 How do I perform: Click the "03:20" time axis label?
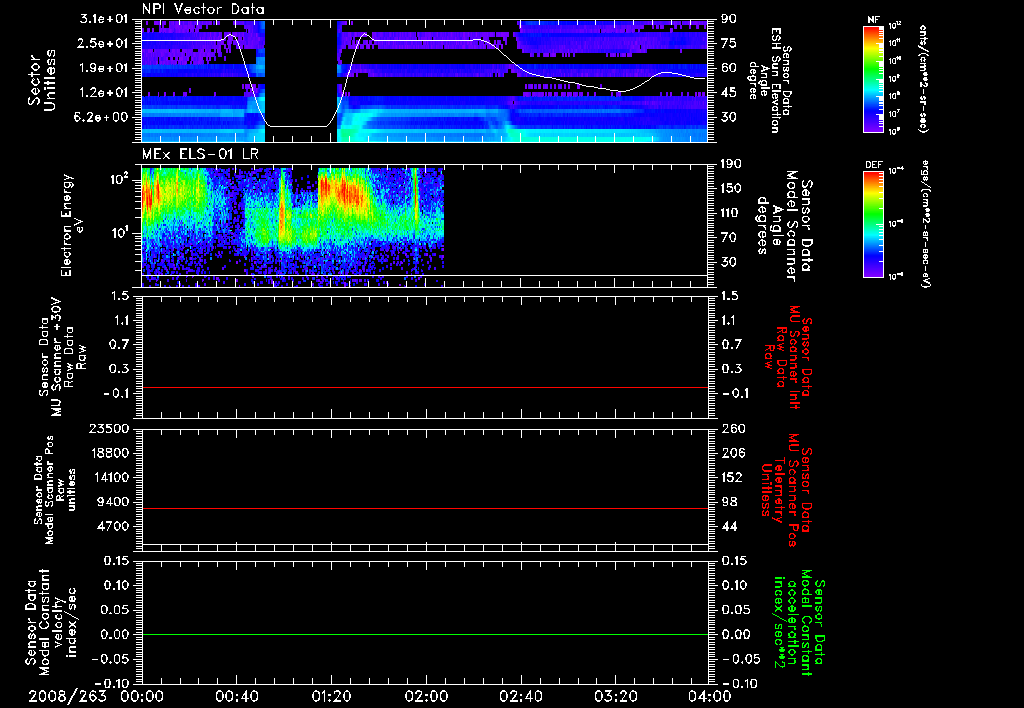(x=615, y=696)
